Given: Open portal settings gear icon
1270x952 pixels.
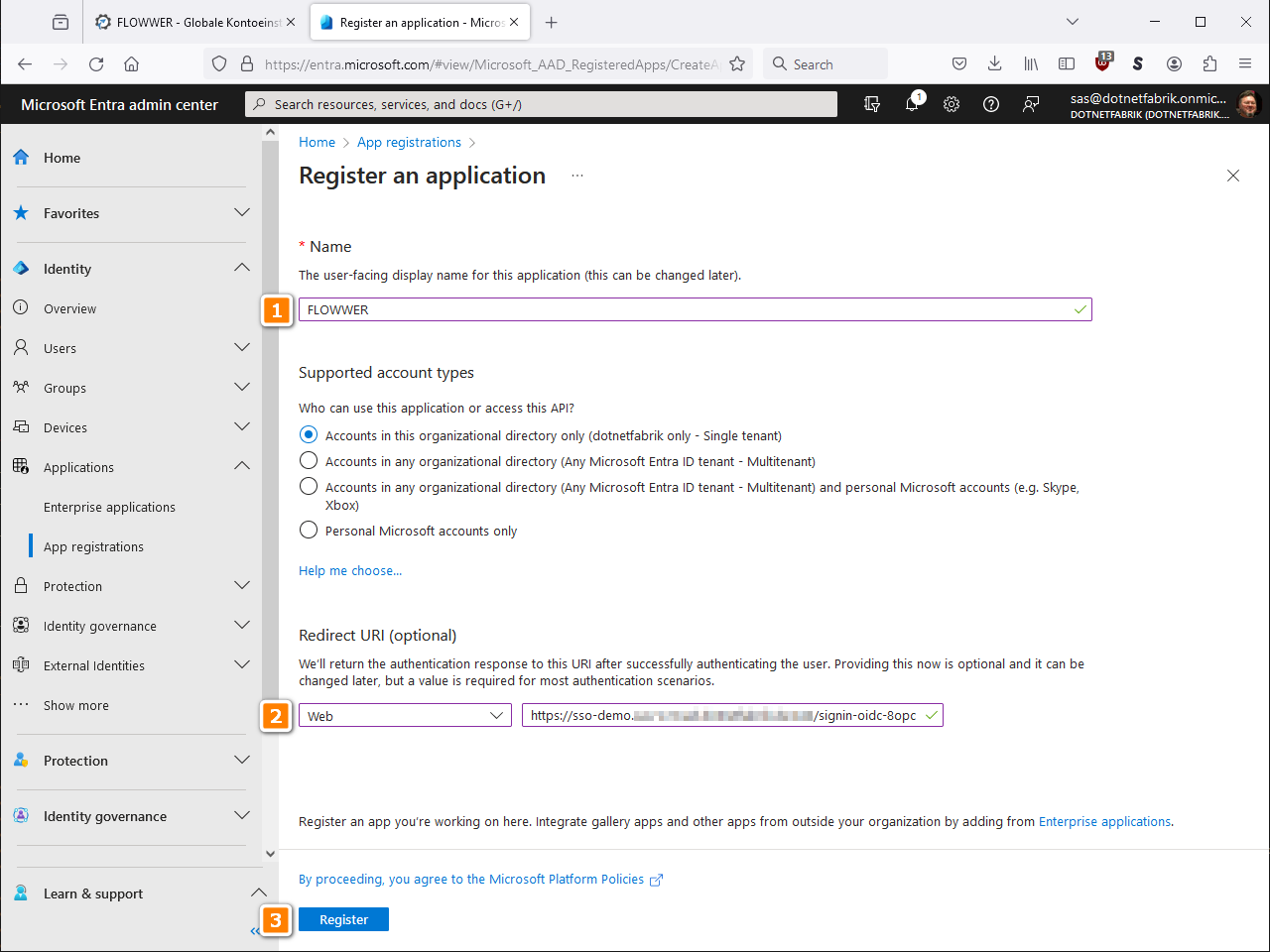Looking at the screenshot, I should (952, 104).
